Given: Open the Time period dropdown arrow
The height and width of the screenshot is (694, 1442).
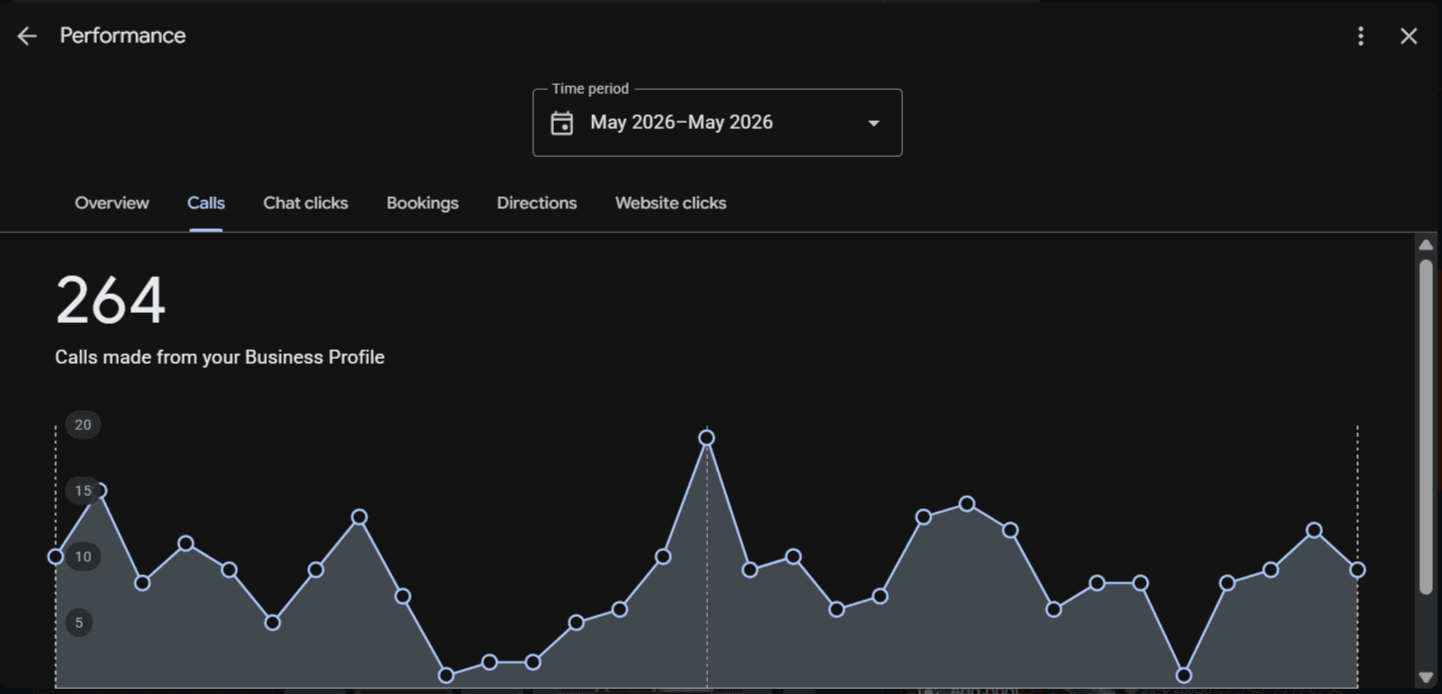Looking at the screenshot, I should pos(873,123).
